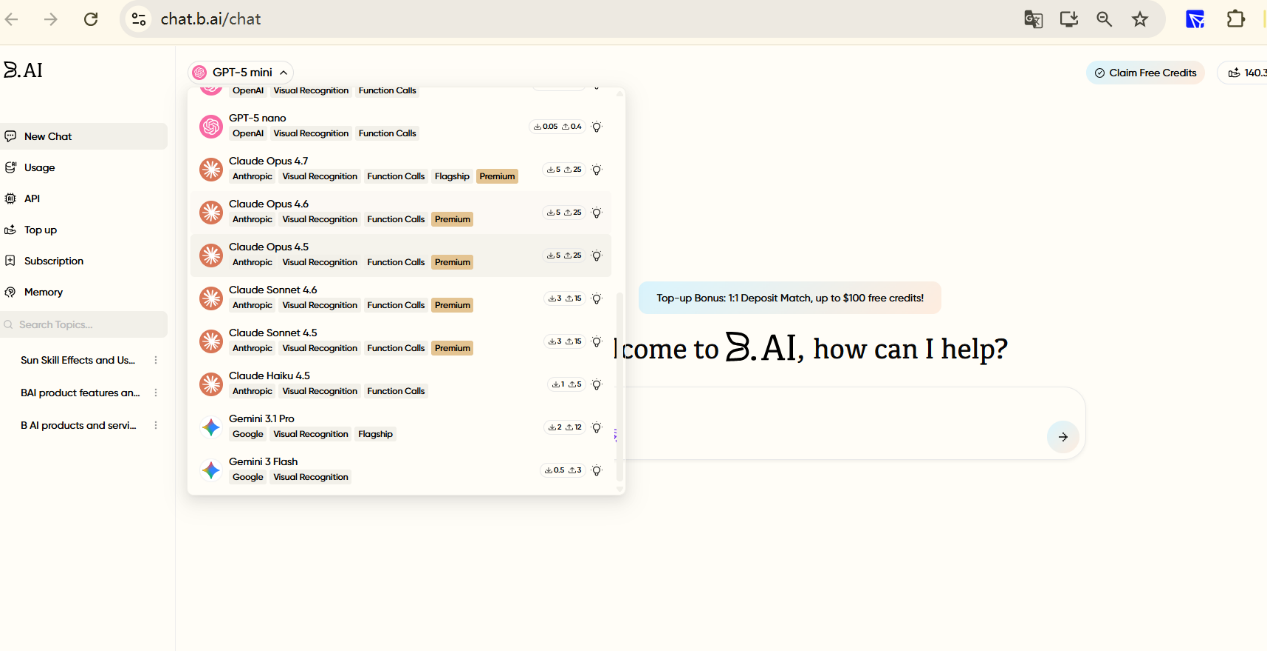Click Visual Recognition tag on Gemini 3 Flash row
Image resolution: width=1267 pixels, height=651 pixels.
311,477
